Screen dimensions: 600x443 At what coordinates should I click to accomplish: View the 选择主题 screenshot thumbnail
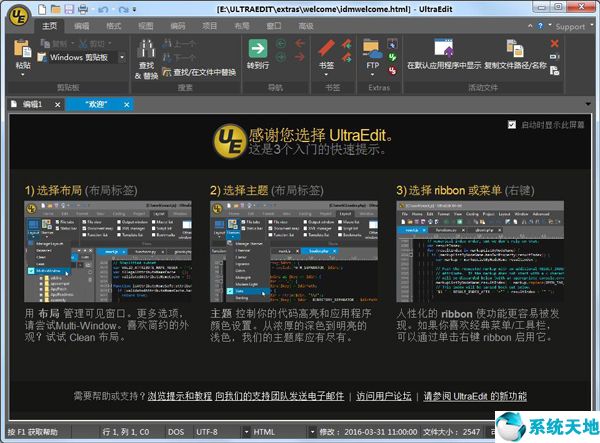[294, 251]
